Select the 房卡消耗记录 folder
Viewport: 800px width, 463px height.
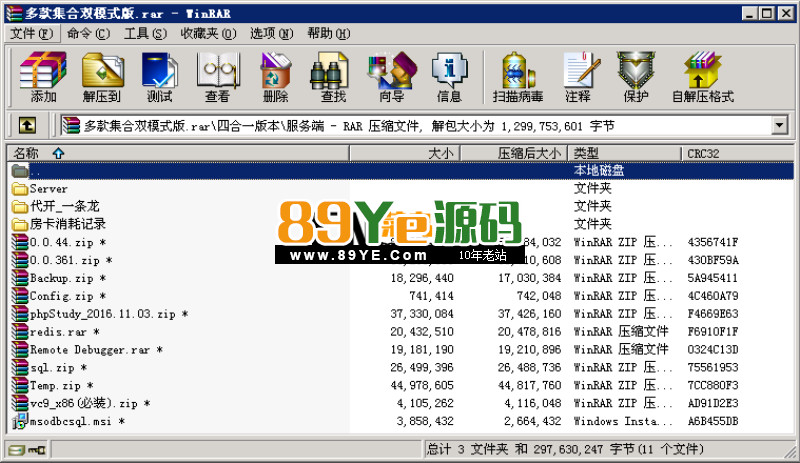(x=68, y=224)
